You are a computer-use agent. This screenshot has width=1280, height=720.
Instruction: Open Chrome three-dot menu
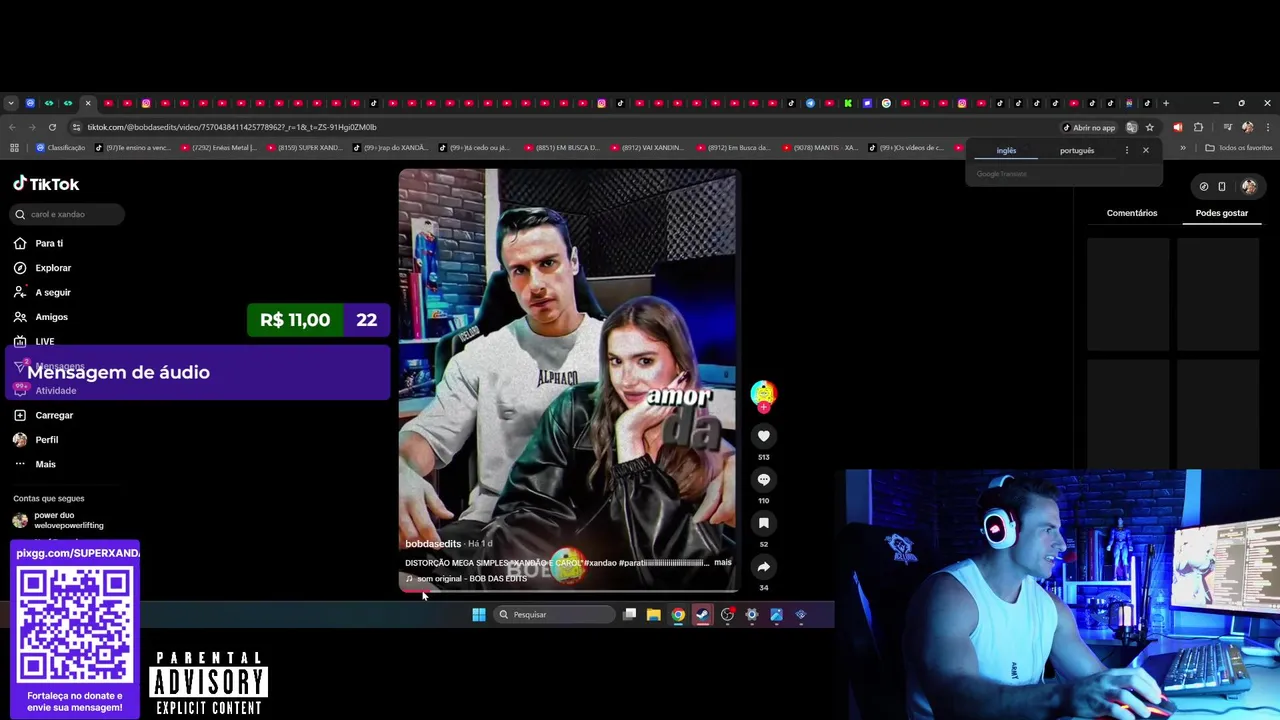click(x=1267, y=127)
